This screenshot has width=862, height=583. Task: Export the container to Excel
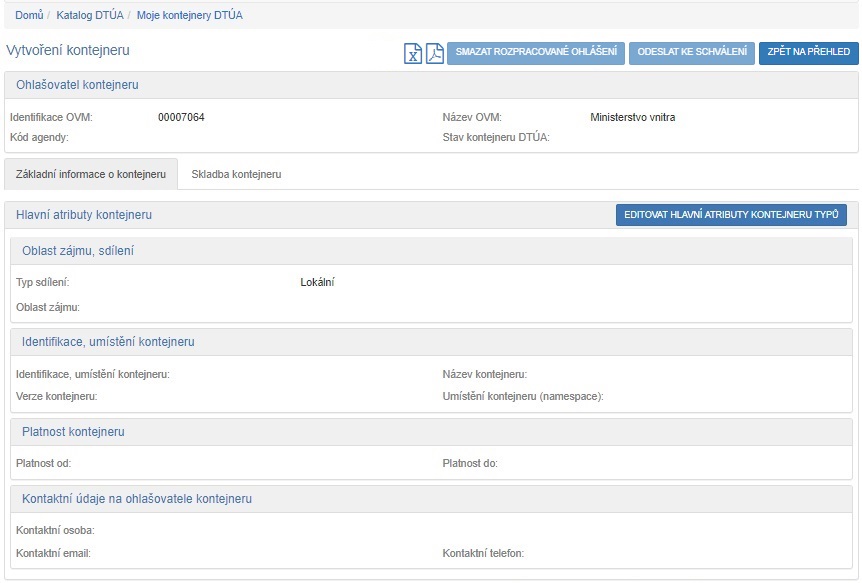click(413, 53)
